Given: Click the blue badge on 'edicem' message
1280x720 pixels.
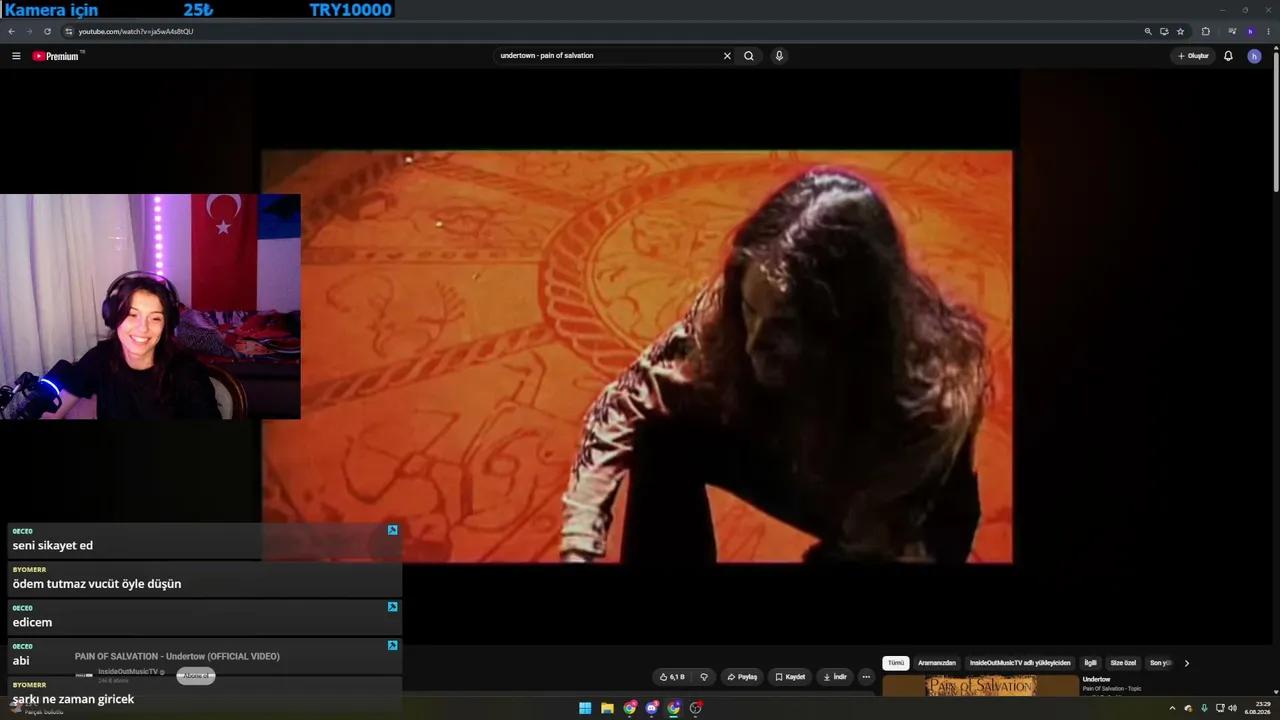Looking at the screenshot, I should tap(393, 607).
